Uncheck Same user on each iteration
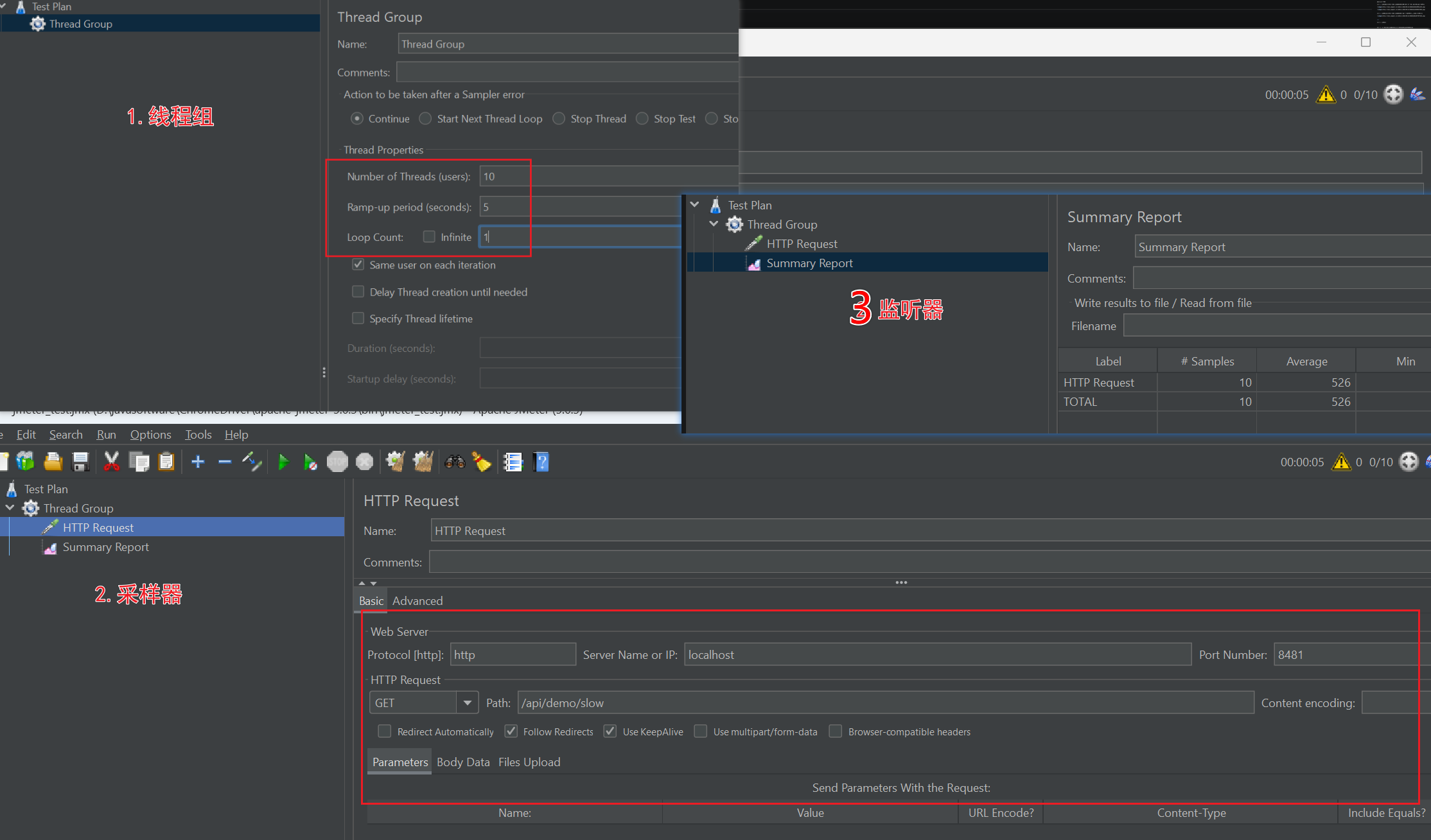 tap(358, 265)
